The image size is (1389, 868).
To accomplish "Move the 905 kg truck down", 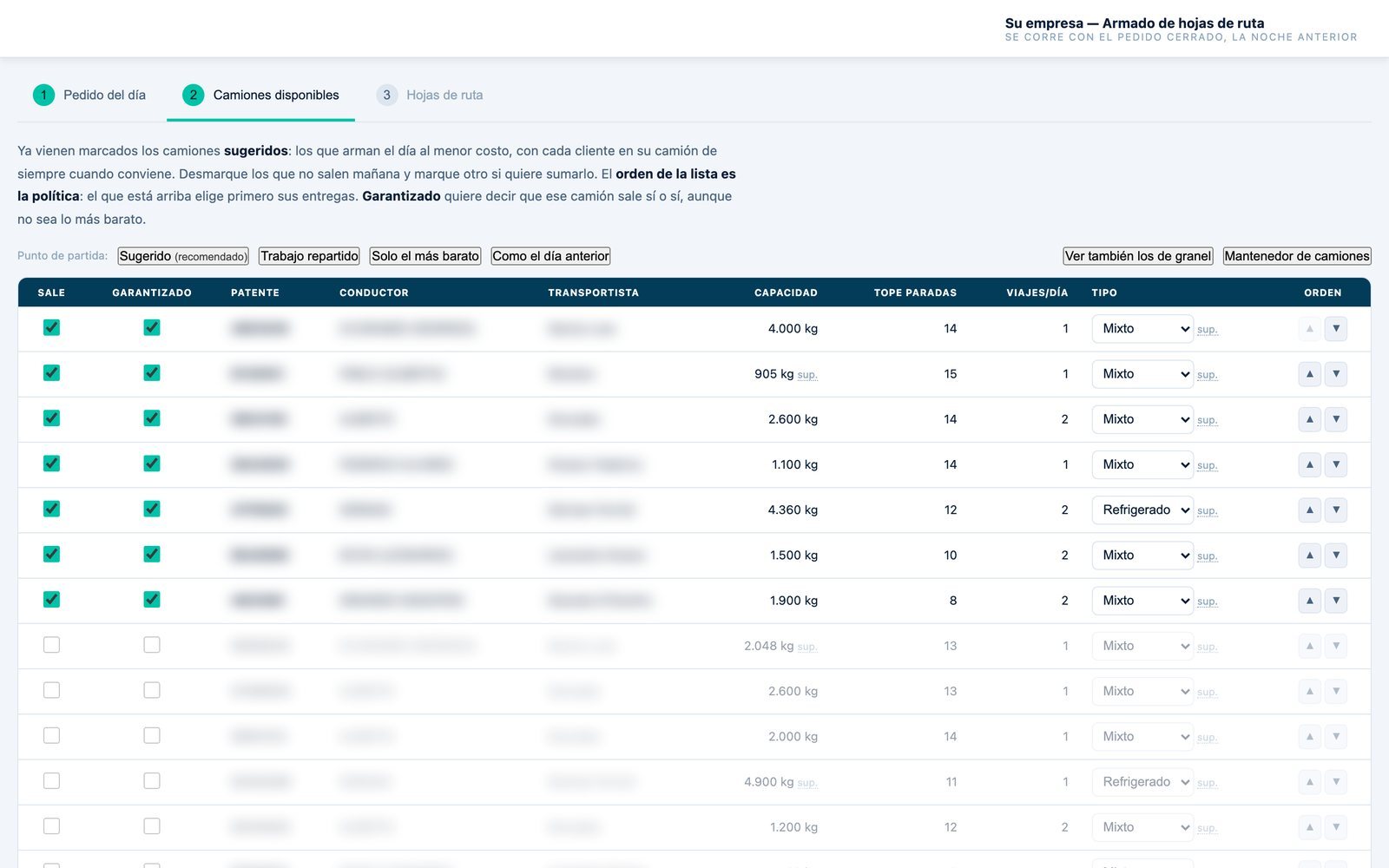I will (1336, 374).
